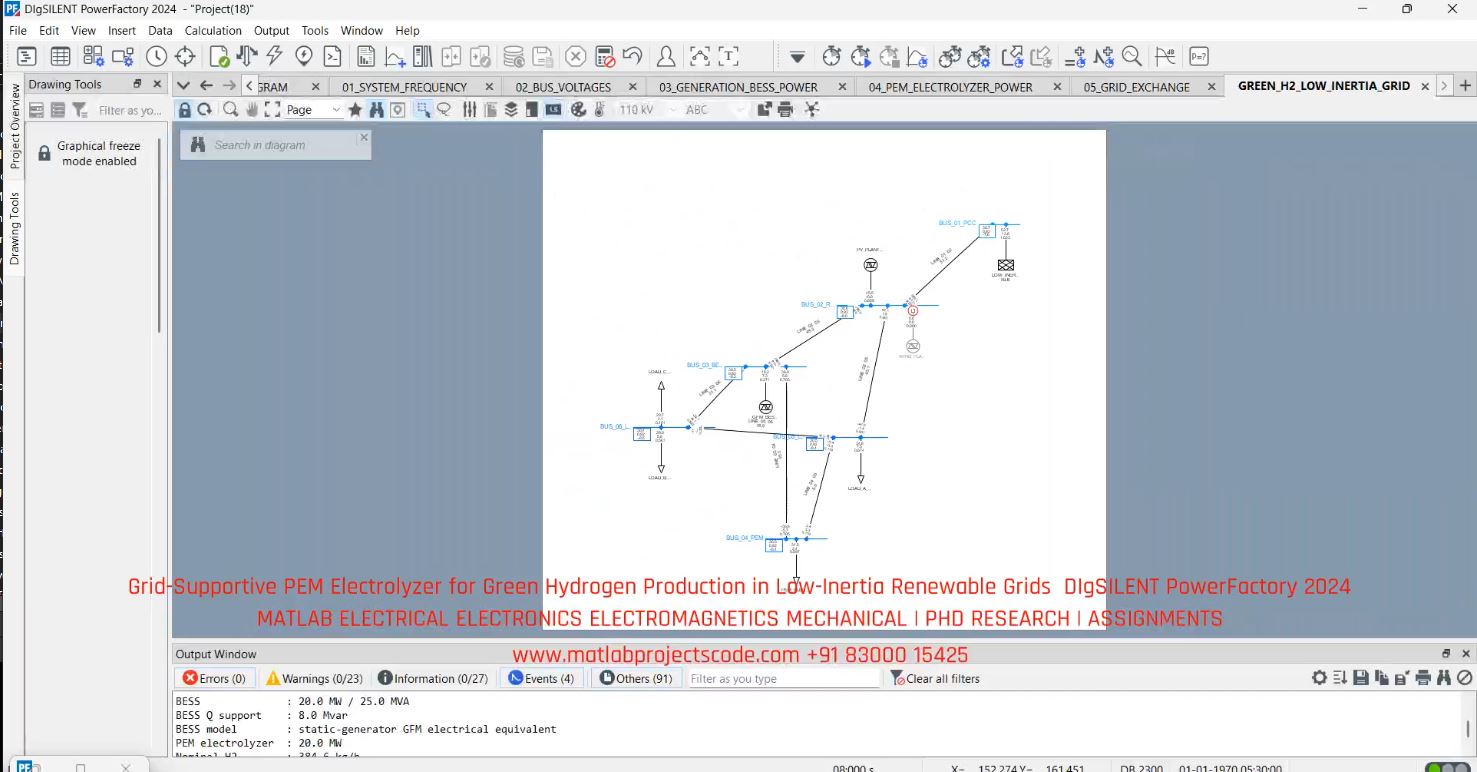Click the Calculate Load Flow icon
Viewport: 1477px width, 772px height.
[x=246, y=56]
